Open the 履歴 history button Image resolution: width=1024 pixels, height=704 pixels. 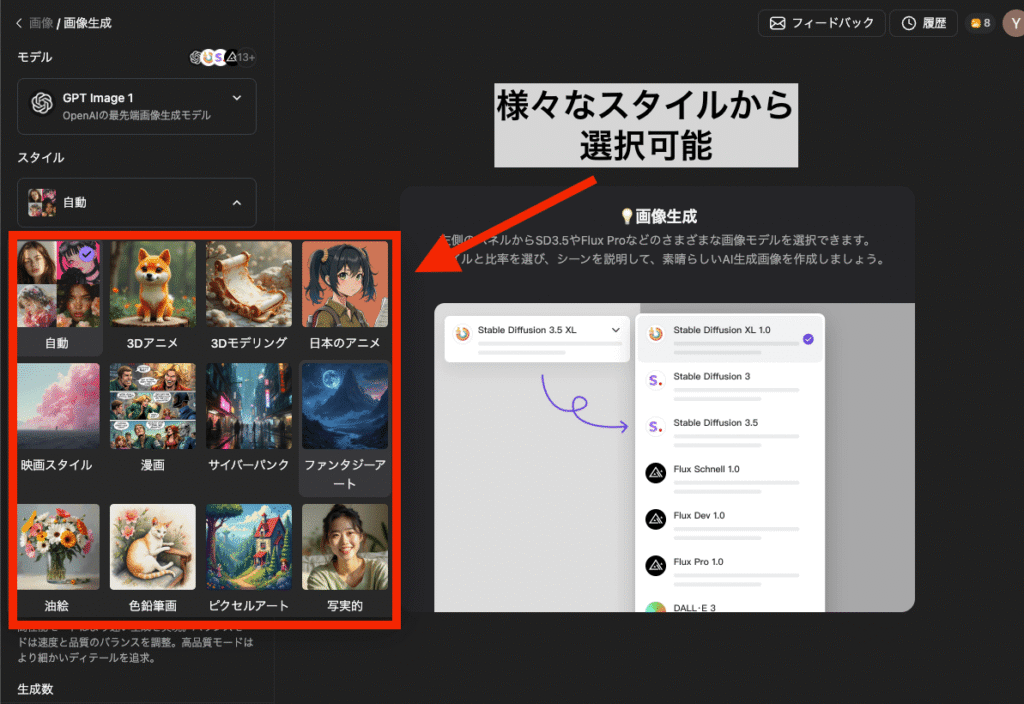pyautogui.click(x=923, y=23)
